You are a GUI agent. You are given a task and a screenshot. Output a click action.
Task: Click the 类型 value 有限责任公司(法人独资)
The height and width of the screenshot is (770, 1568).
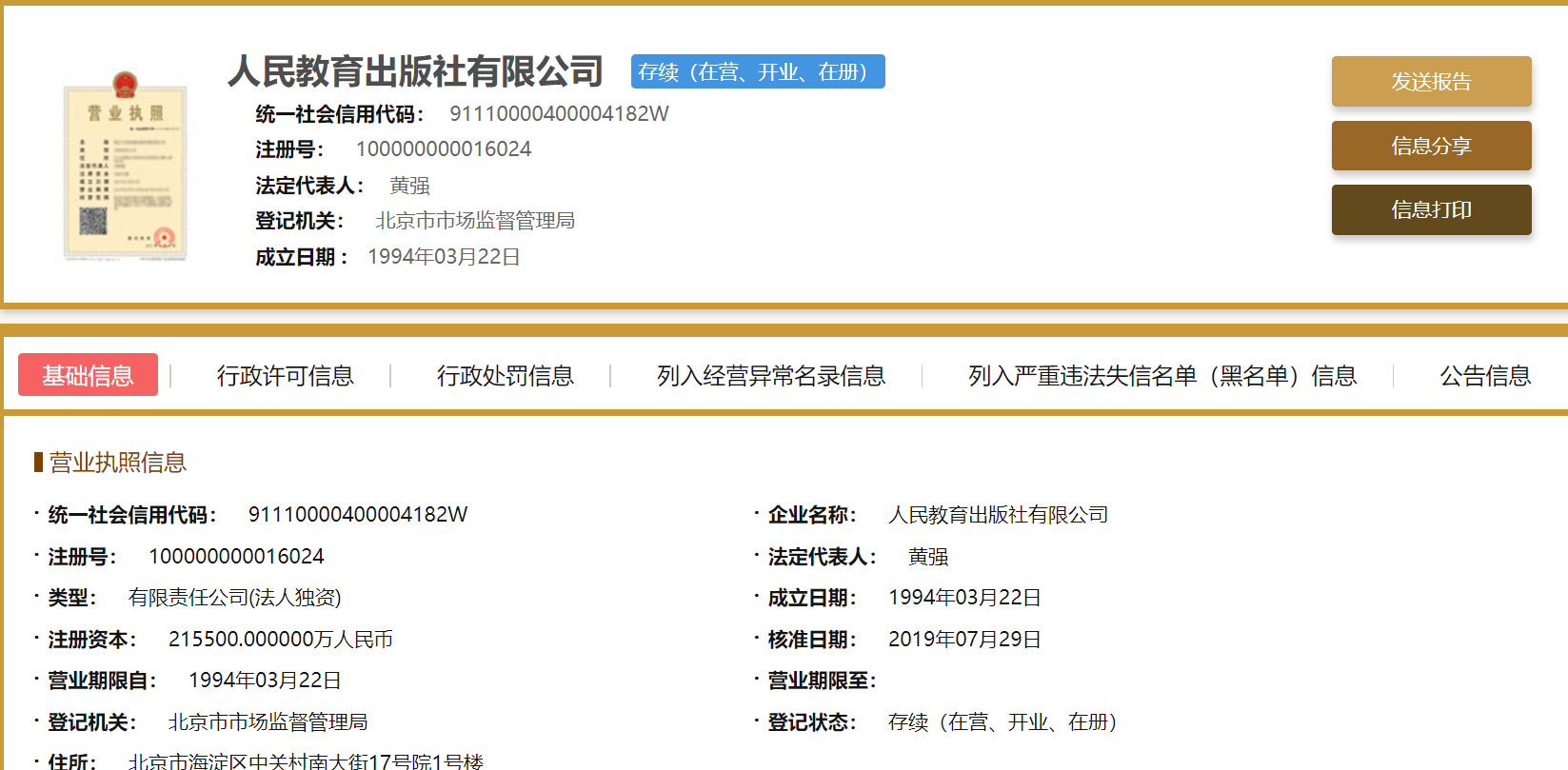pyautogui.click(x=234, y=598)
